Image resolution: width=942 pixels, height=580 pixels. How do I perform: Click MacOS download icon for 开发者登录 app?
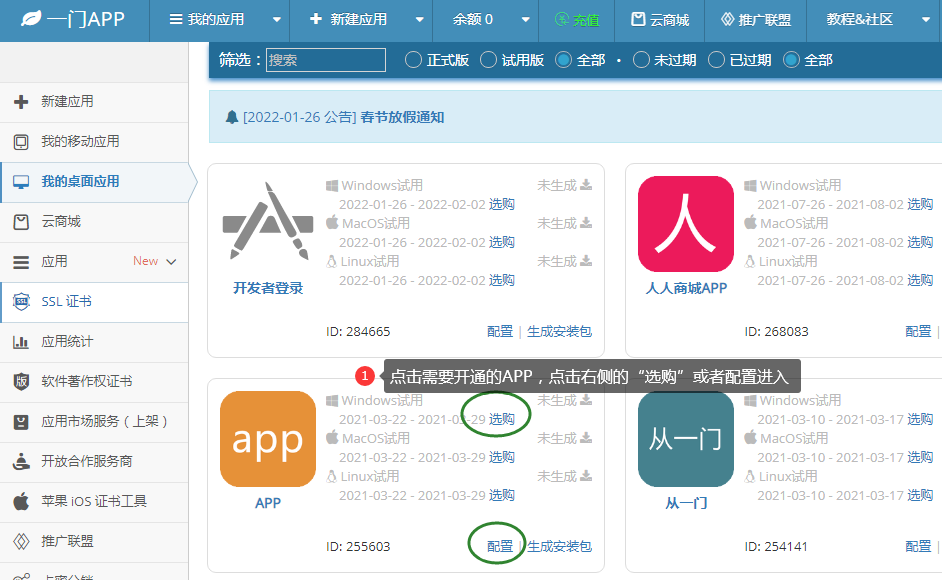pyautogui.click(x=586, y=224)
